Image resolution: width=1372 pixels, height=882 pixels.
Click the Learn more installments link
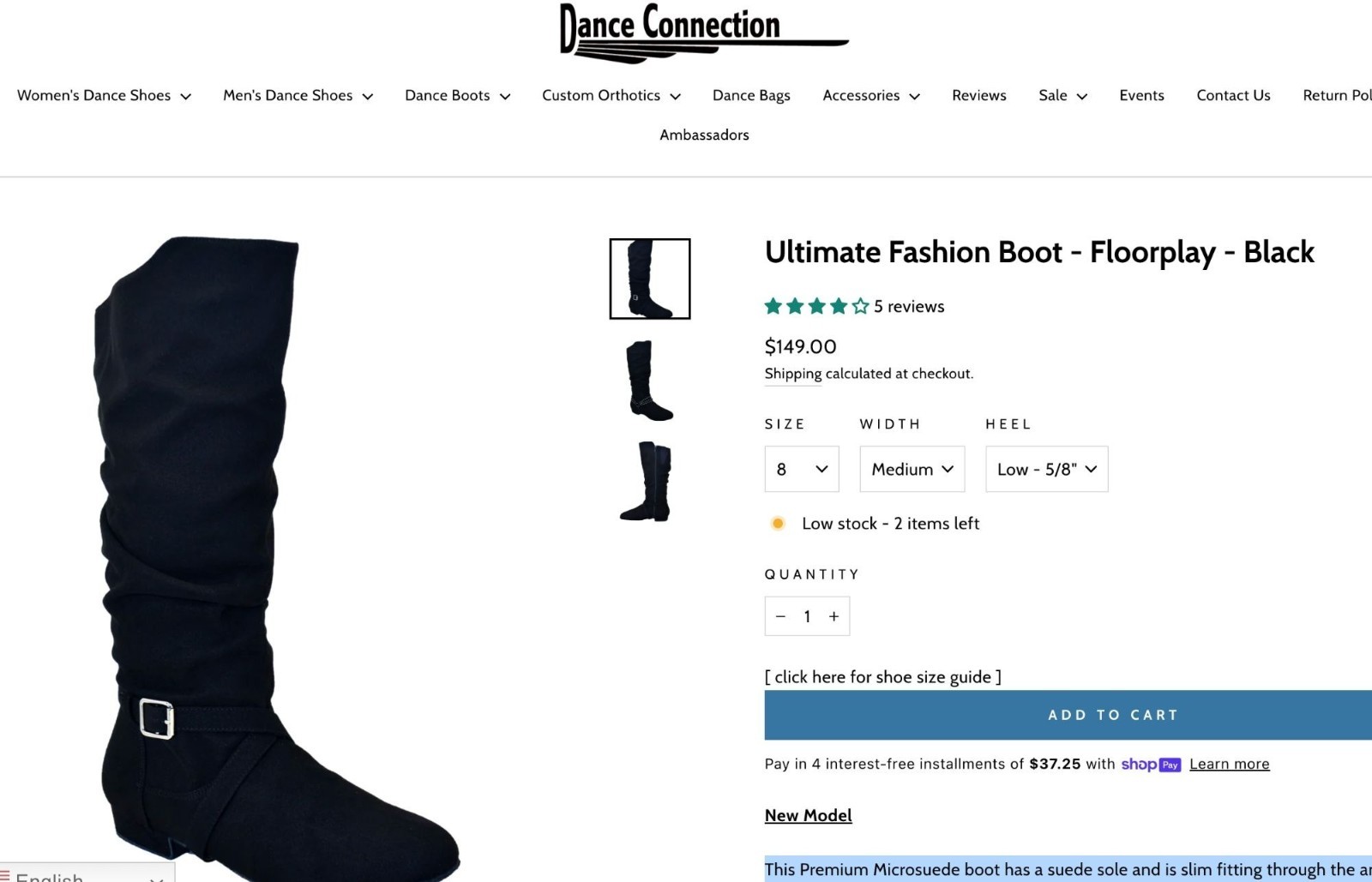(x=1229, y=764)
